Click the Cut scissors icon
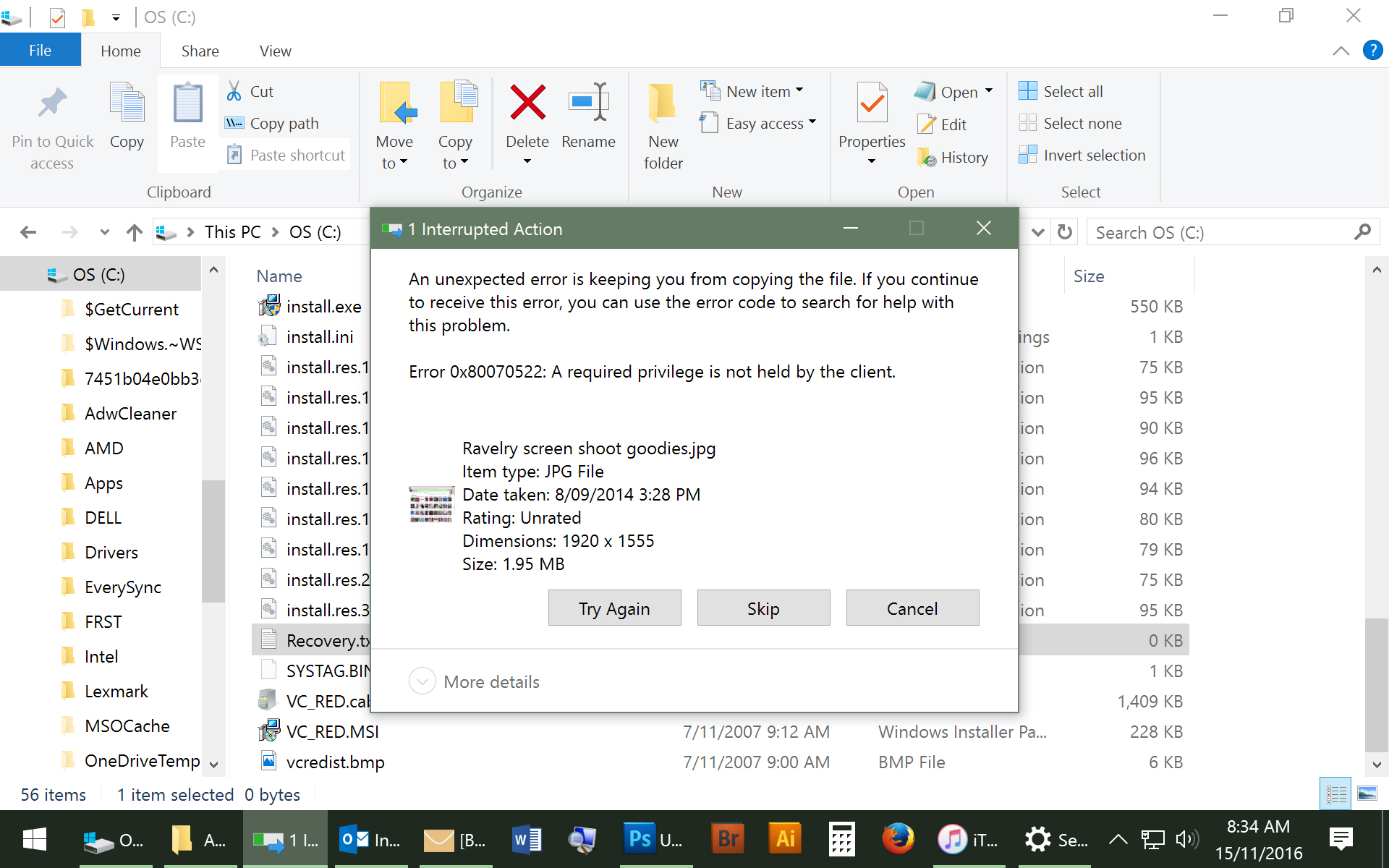 234,91
